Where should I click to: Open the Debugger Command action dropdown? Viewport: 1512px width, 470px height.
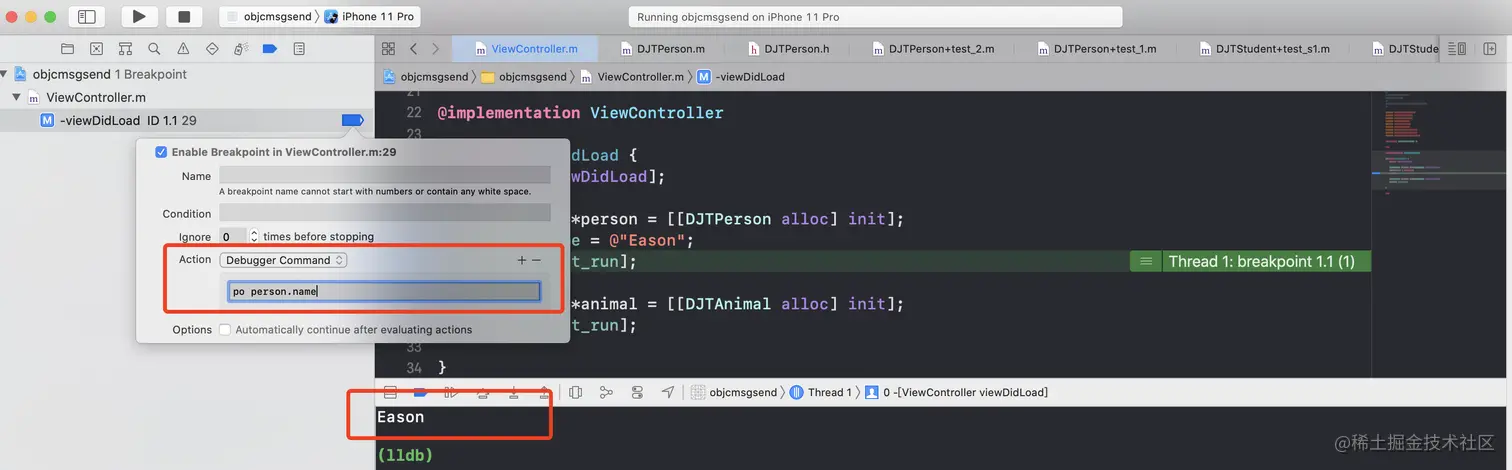[x=283, y=260]
